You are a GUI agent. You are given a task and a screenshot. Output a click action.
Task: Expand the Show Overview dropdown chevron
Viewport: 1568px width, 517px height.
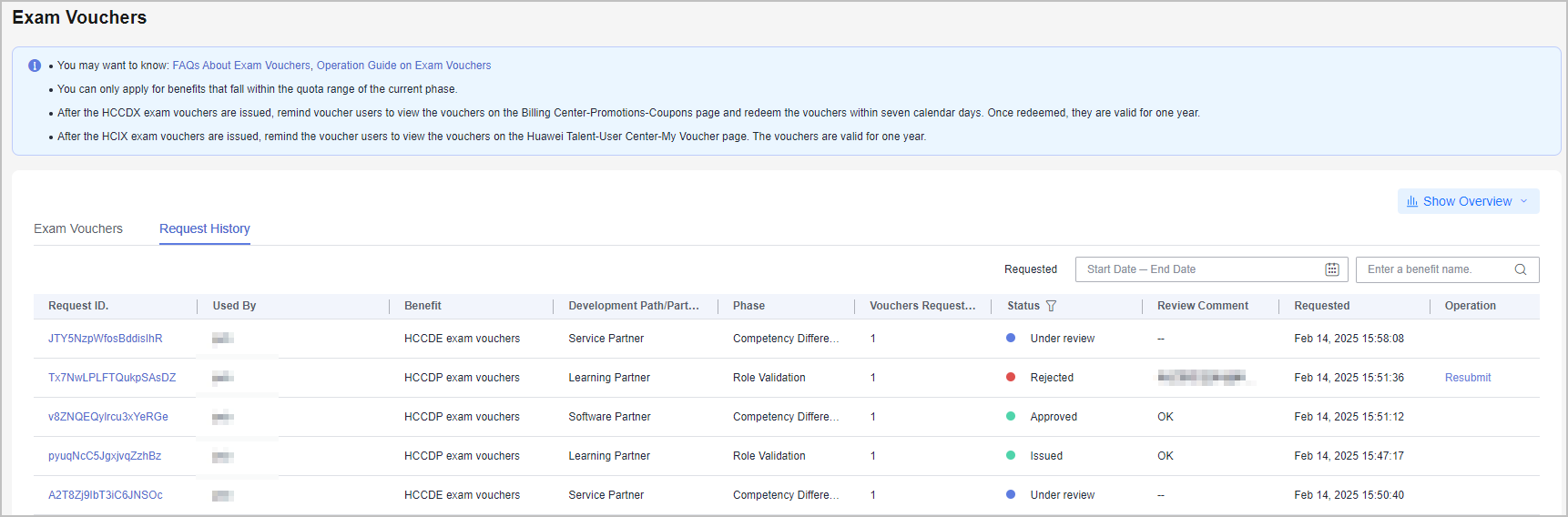point(1524,201)
